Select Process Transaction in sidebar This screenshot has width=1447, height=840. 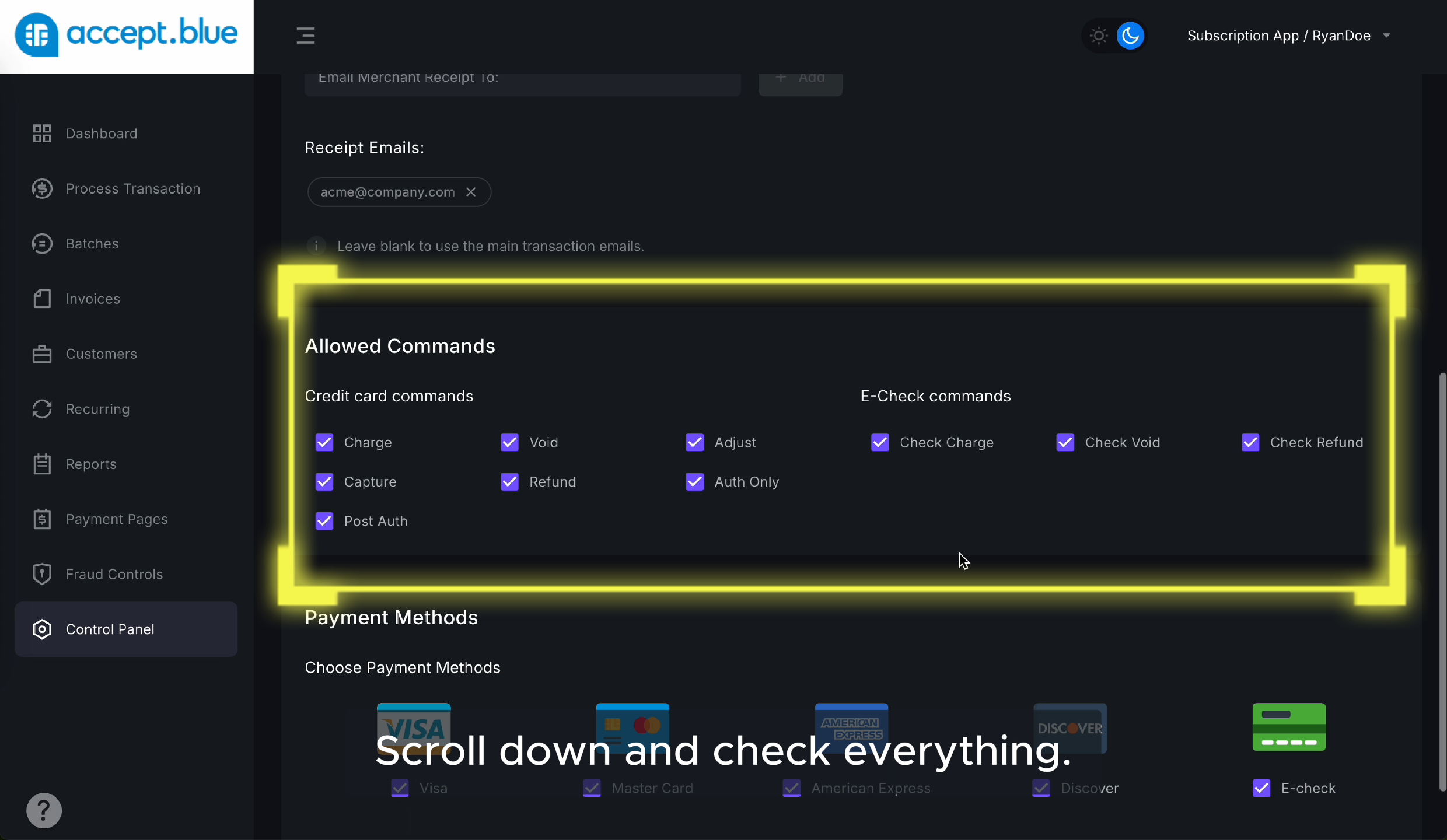point(132,188)
